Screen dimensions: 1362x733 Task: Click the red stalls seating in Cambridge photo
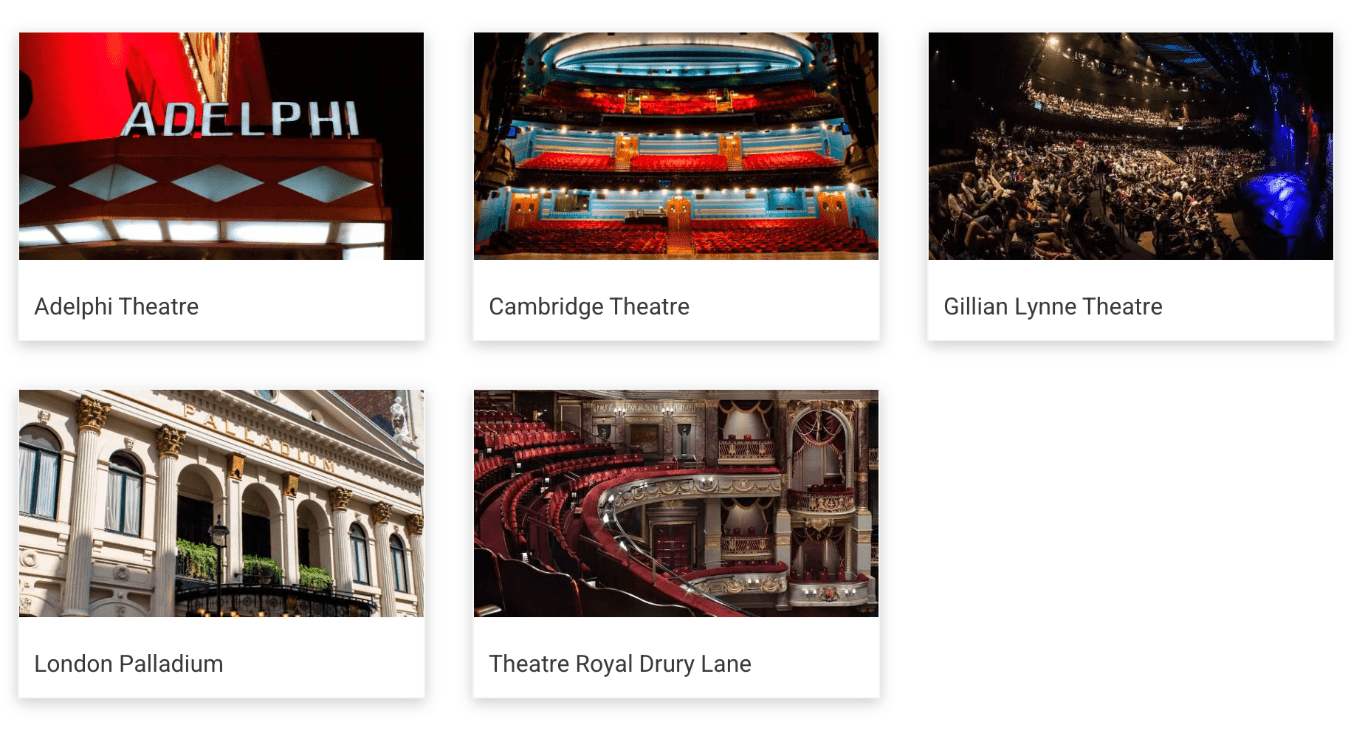tap(676, 238)
